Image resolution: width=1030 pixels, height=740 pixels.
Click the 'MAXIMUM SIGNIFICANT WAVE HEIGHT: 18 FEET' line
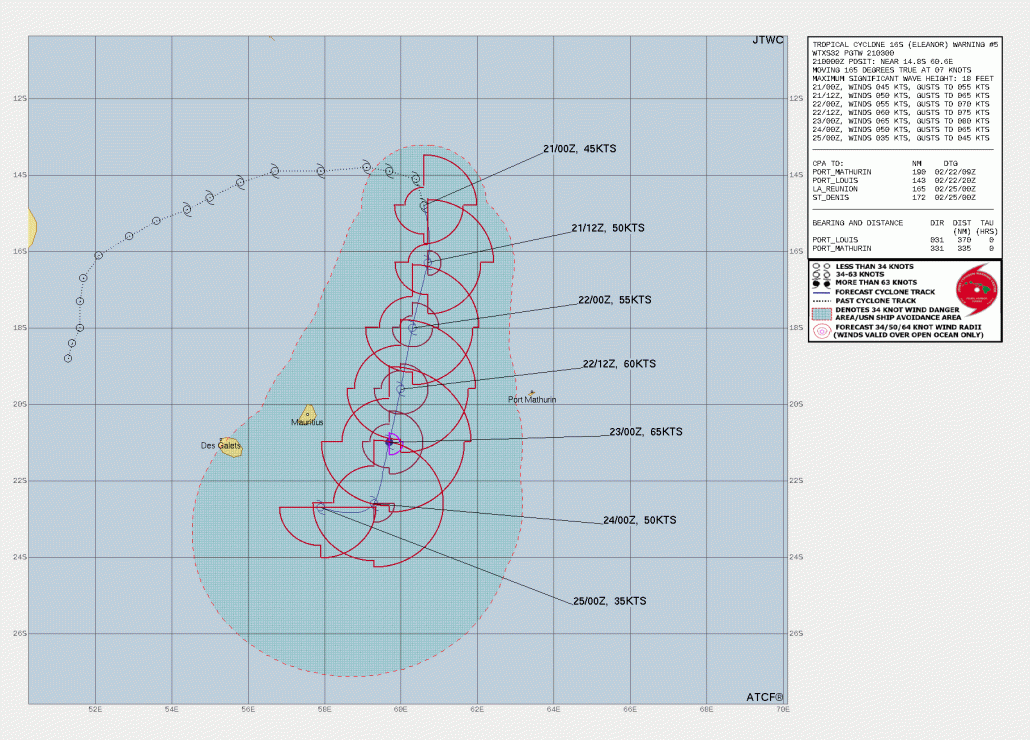903,79
